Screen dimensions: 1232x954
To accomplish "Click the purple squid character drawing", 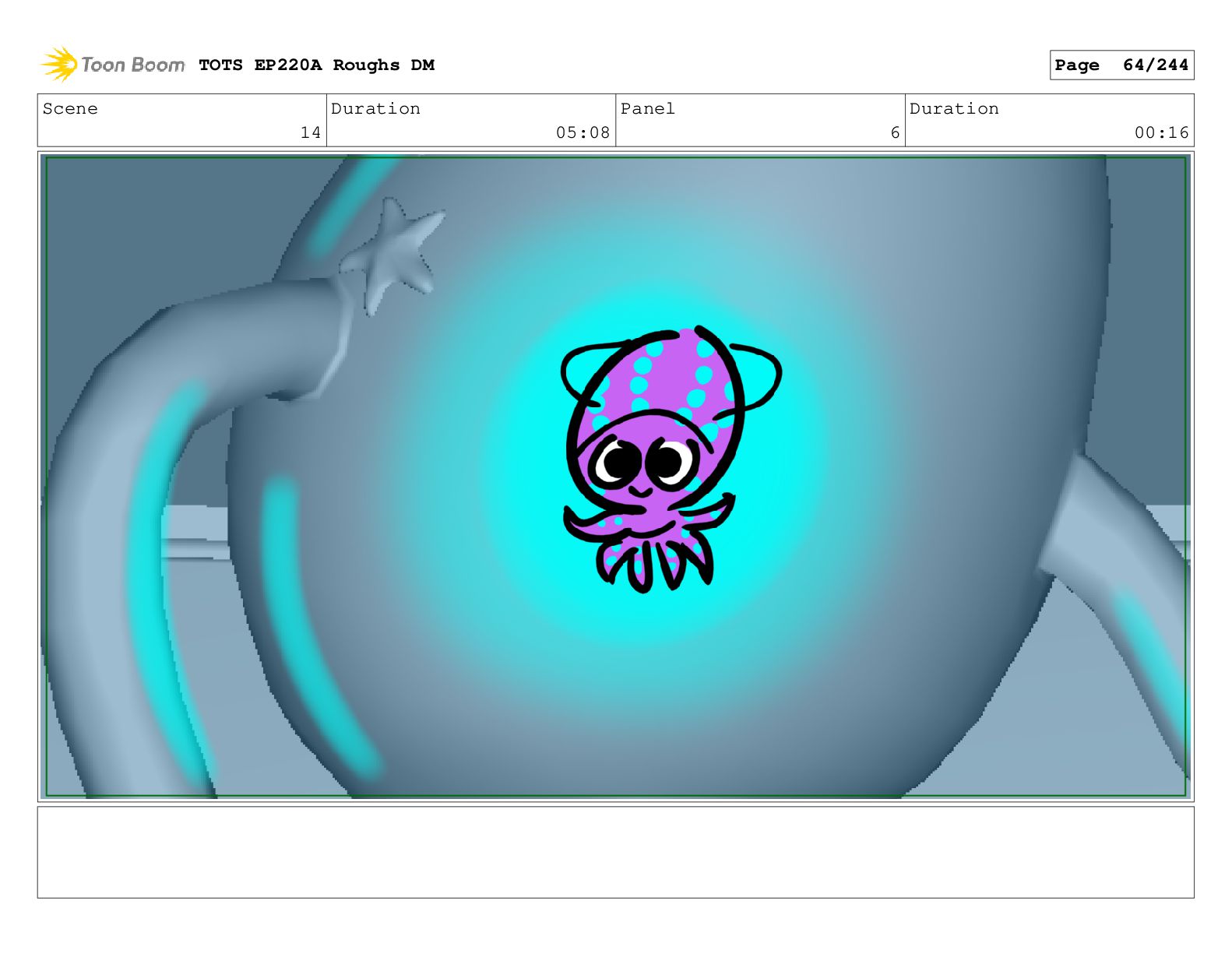I will click(670, 459).
